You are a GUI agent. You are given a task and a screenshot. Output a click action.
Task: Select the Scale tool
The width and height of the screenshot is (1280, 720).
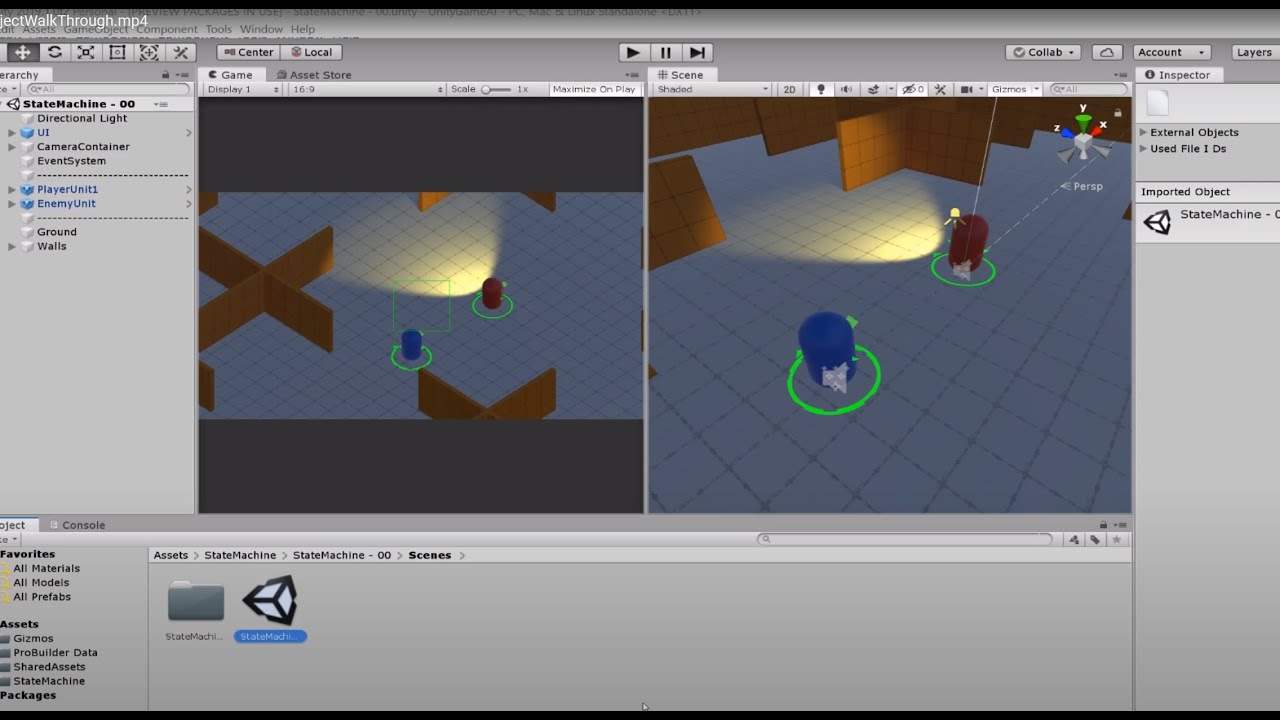tap(86, 52)
